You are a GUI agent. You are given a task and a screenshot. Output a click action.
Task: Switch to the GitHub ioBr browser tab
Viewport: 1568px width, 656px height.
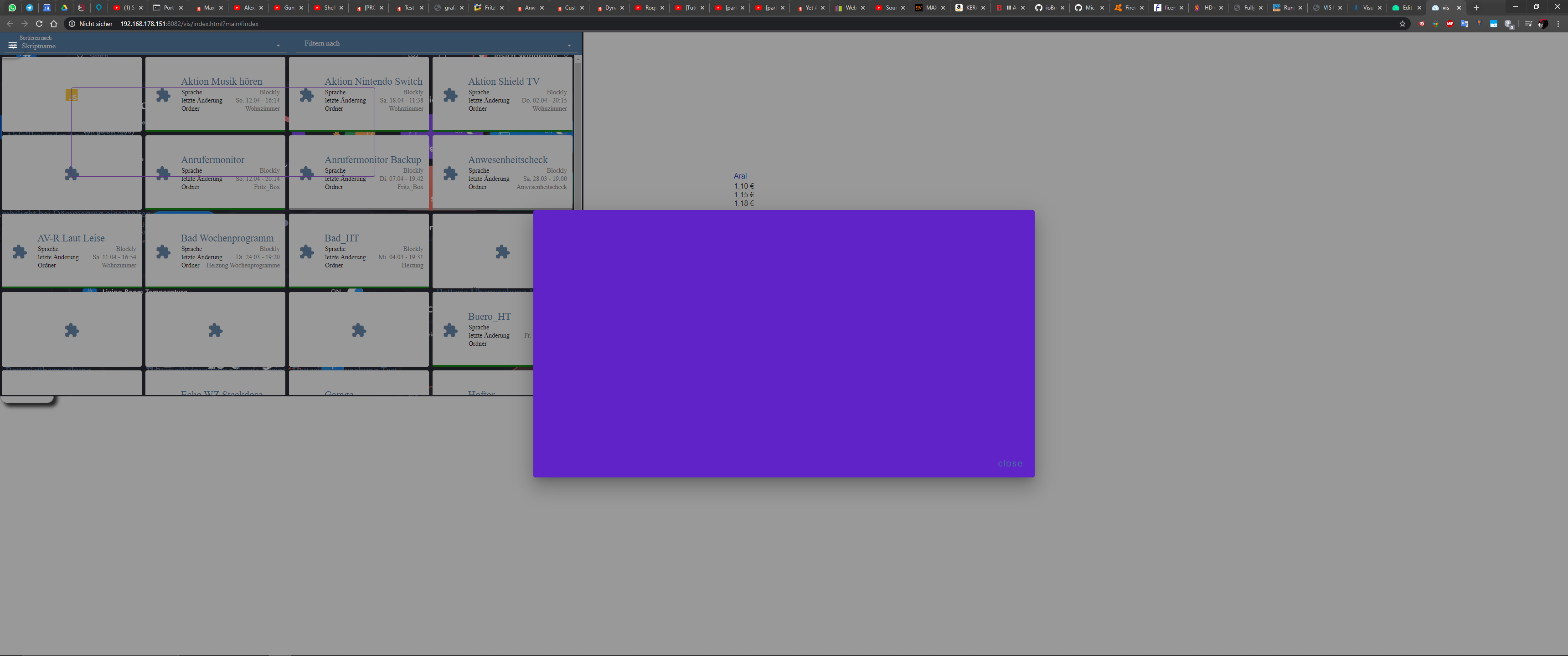click(1047, 8)
